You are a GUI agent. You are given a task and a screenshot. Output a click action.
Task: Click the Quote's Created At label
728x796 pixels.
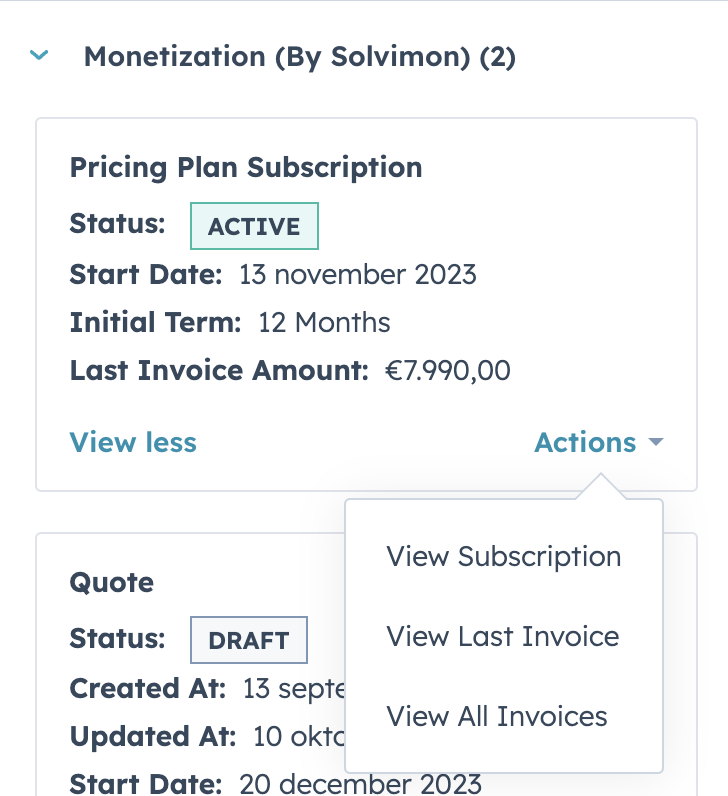[148, 689]
